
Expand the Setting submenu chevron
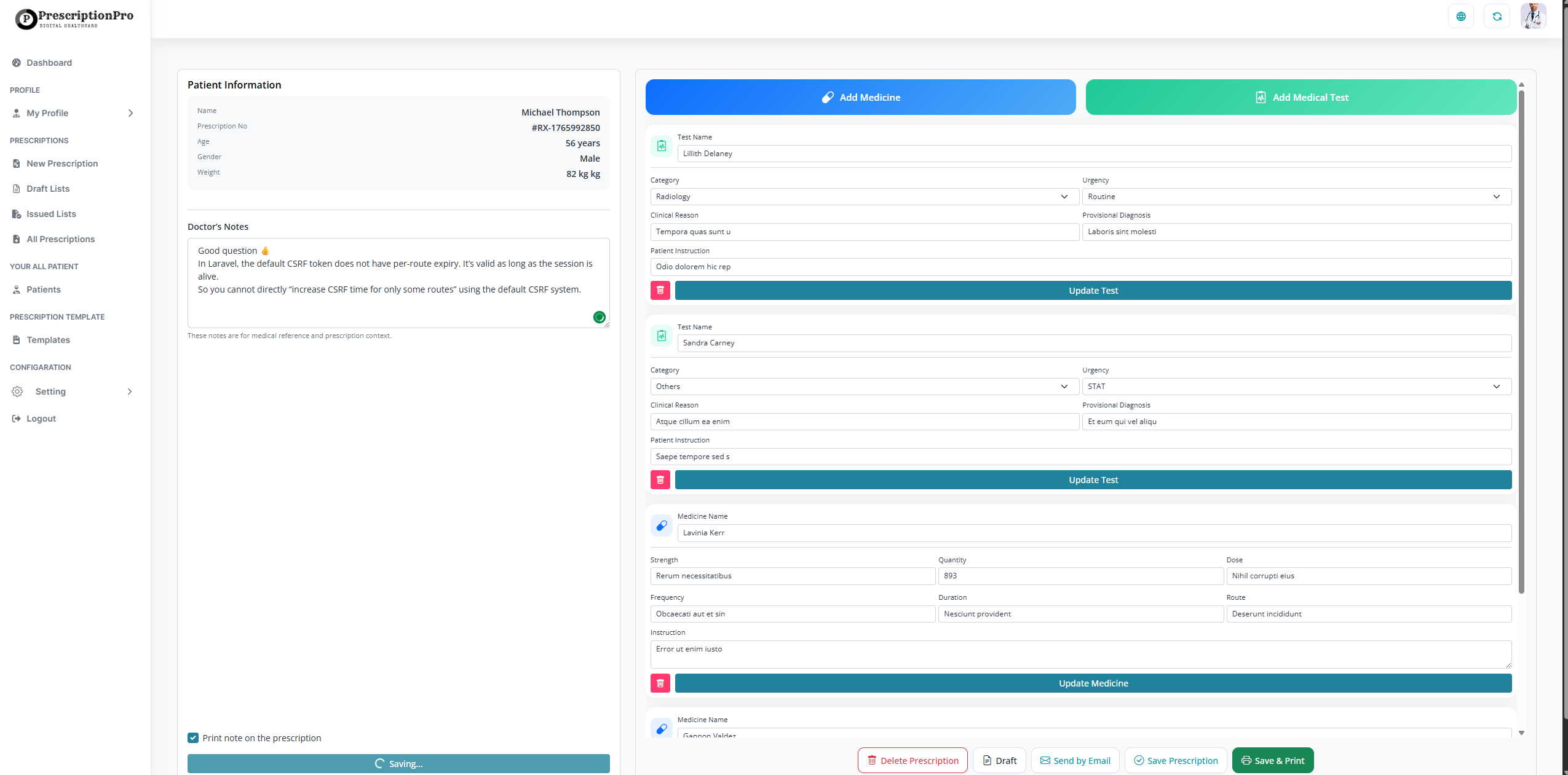tap(129, 391)
